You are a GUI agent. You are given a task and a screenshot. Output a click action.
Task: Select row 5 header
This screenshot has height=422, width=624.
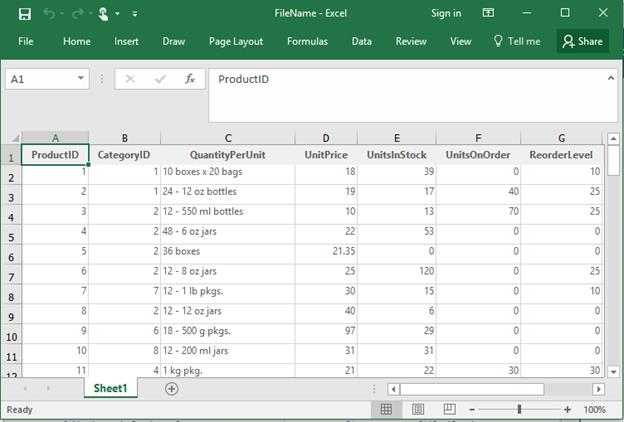coord(11,236)
